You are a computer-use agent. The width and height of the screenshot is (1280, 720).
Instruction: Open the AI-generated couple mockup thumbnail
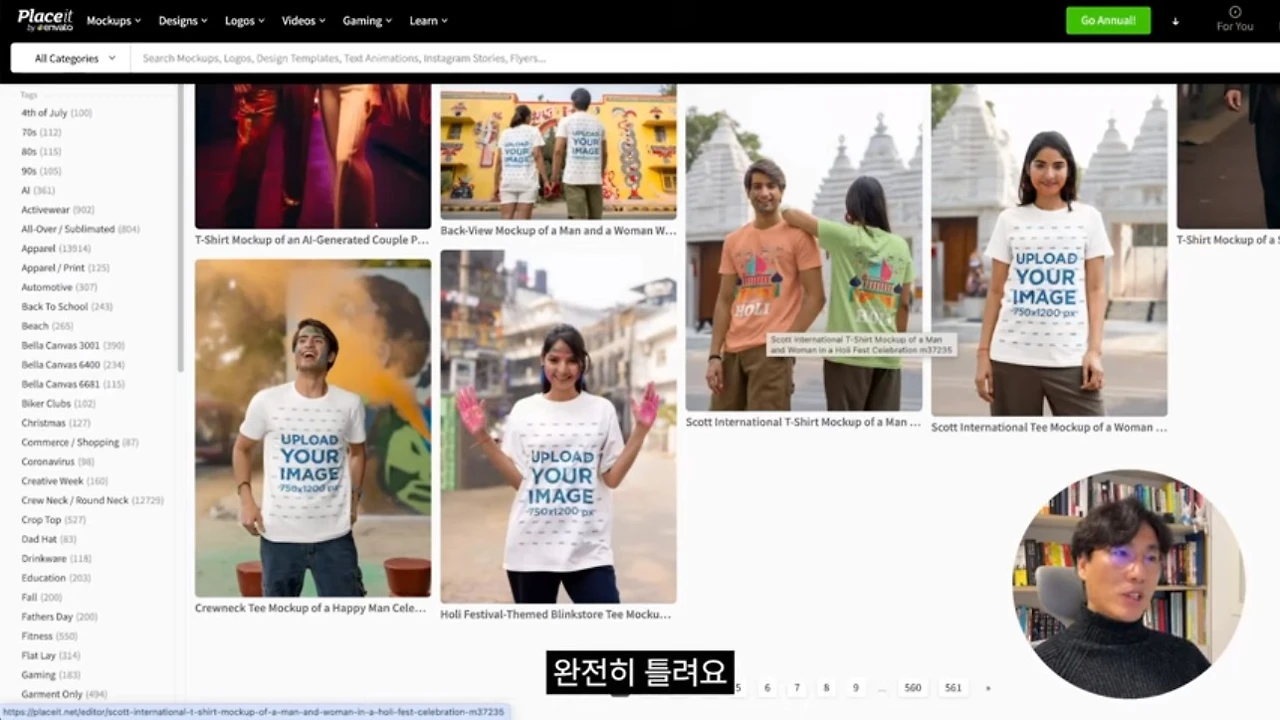[313, 157]
